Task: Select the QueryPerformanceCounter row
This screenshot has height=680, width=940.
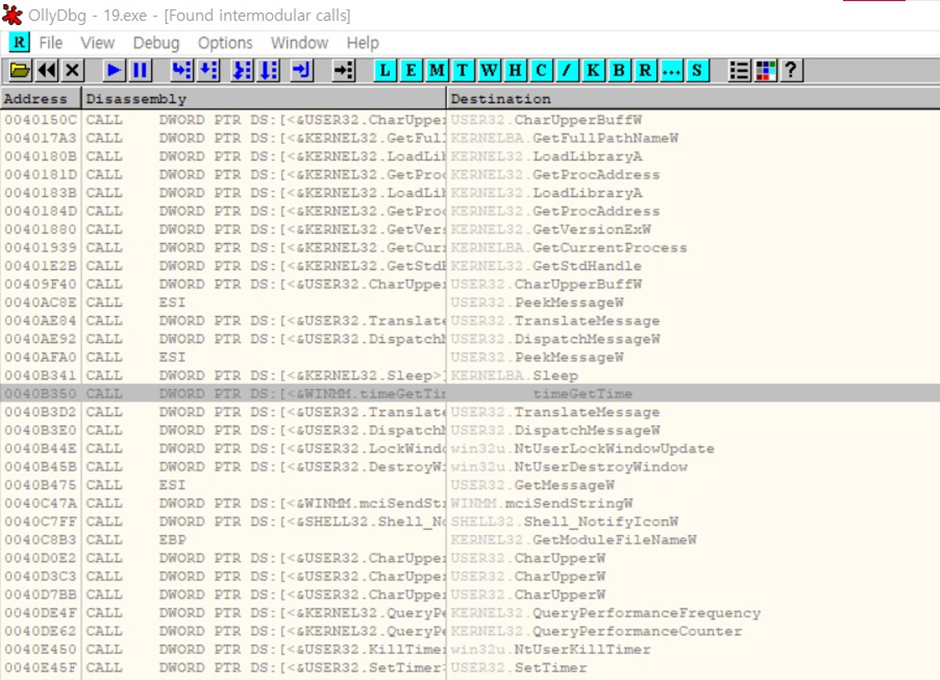Action: (470, 631)
